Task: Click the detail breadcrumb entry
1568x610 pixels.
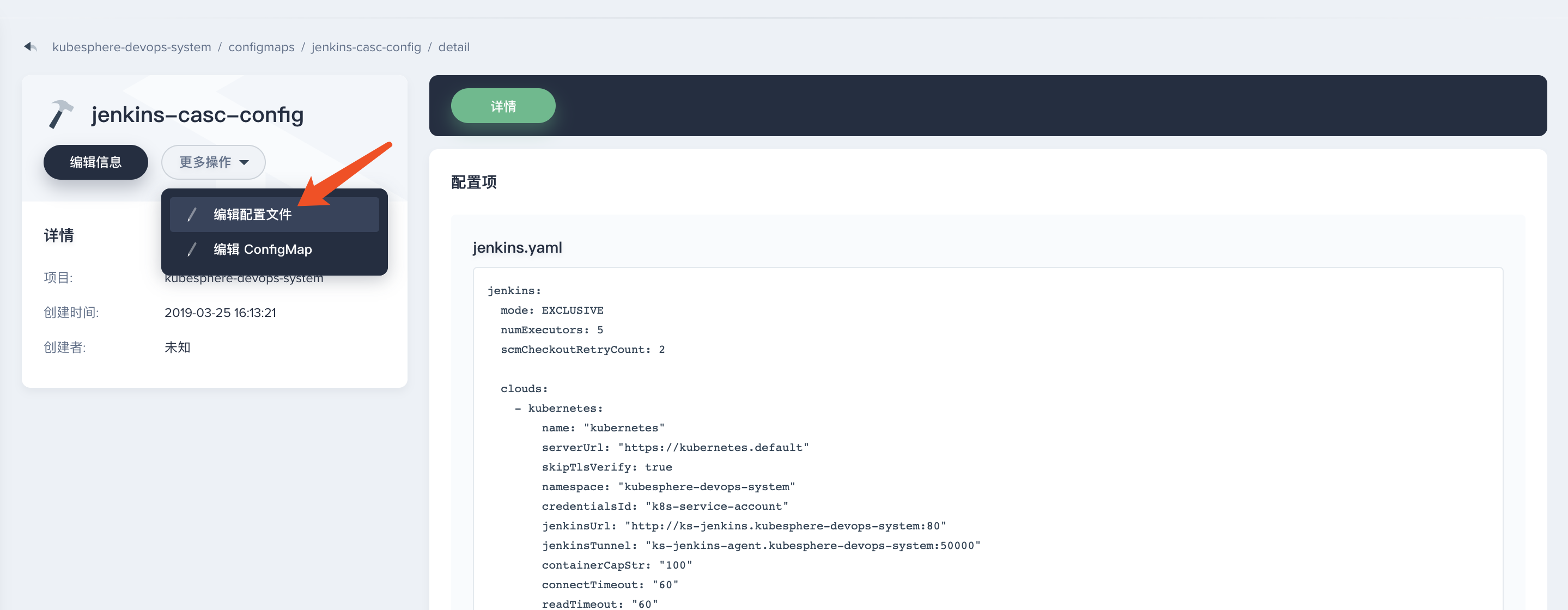Action: pyautogui.click(x=454, y=46)
